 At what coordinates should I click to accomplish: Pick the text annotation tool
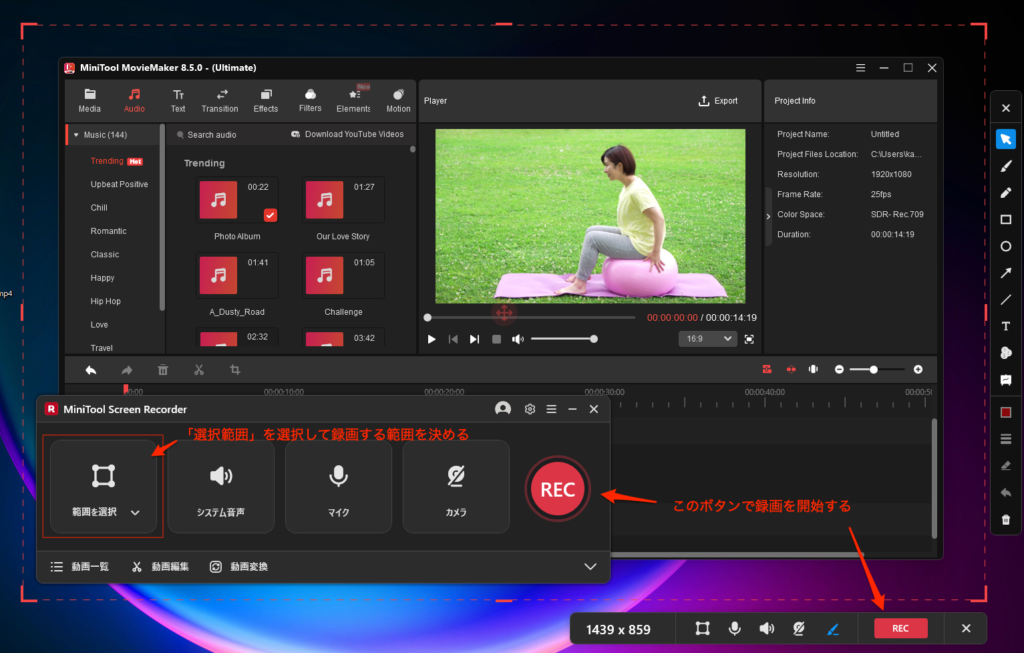tap(1006, 326)
